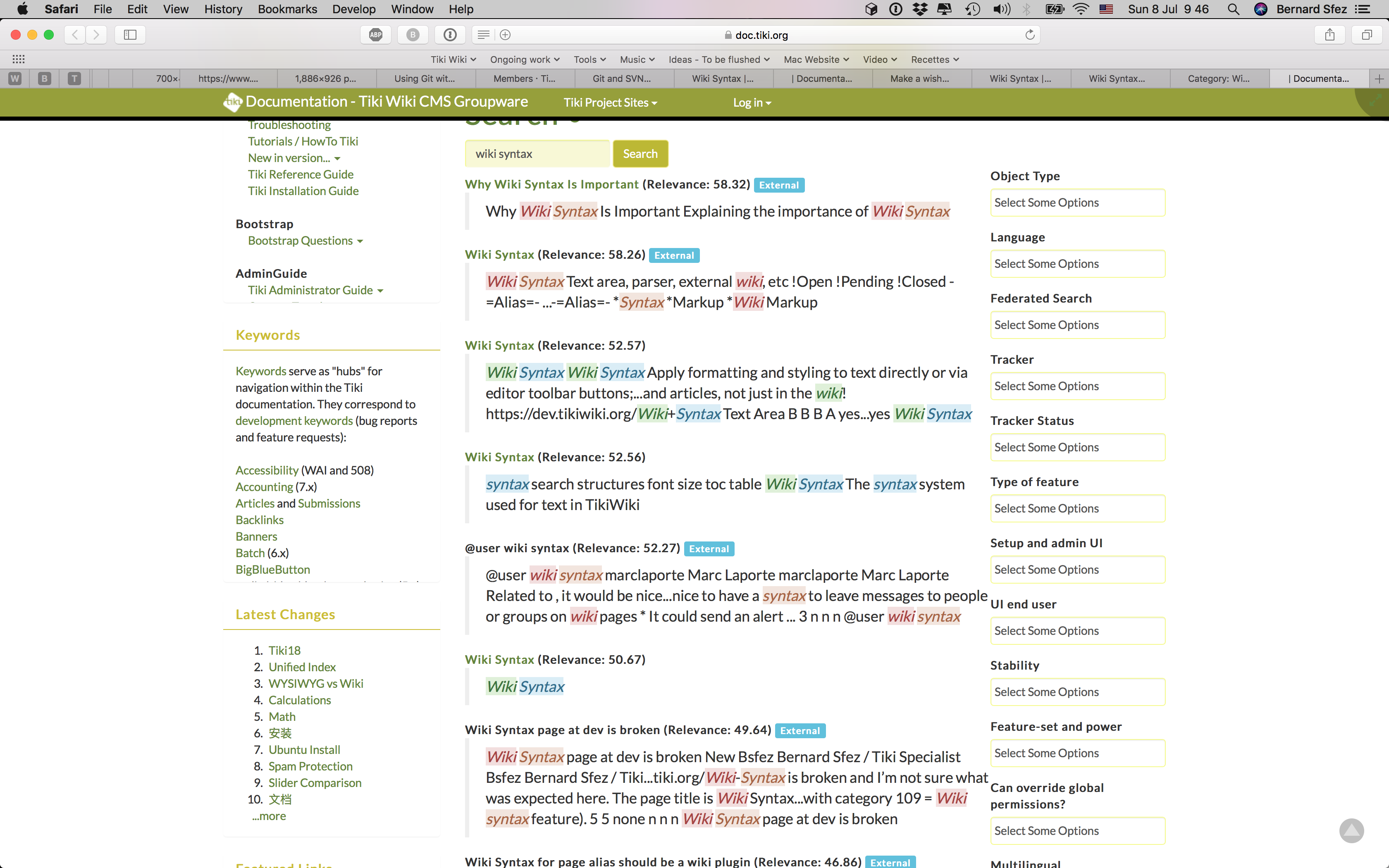Open the Tracker Status options selector
1389x868 pixels.
coord(1077,447)
